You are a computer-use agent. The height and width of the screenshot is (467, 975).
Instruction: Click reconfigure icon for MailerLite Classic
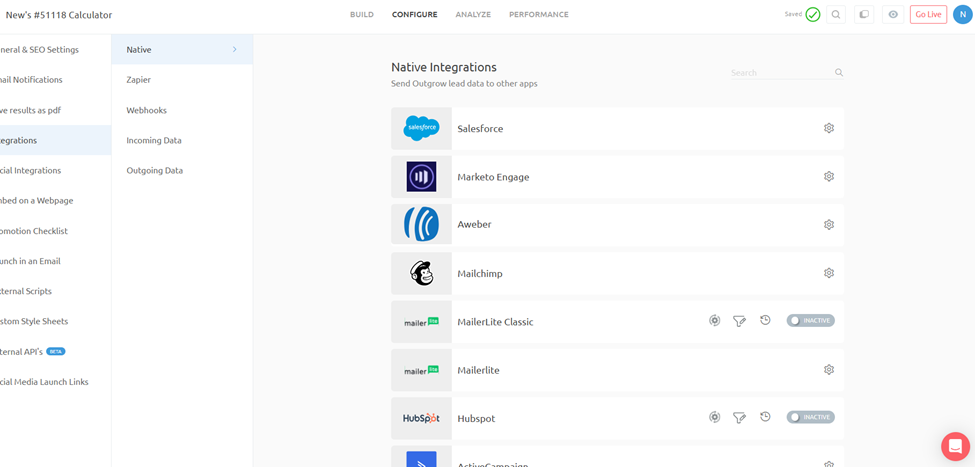click(x=714, y=321)
